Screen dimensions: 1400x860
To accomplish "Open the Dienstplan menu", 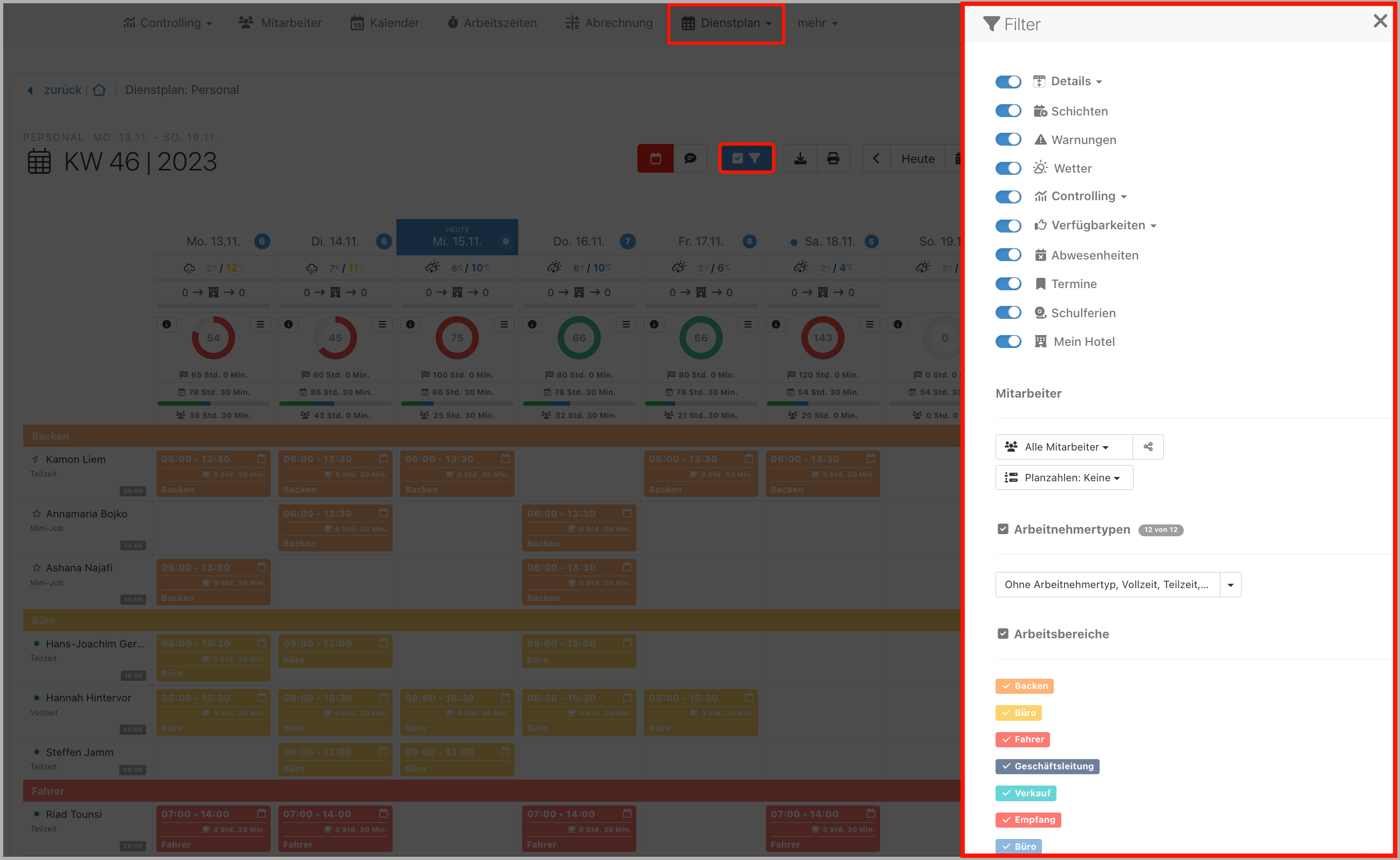I will coord(726,23).
